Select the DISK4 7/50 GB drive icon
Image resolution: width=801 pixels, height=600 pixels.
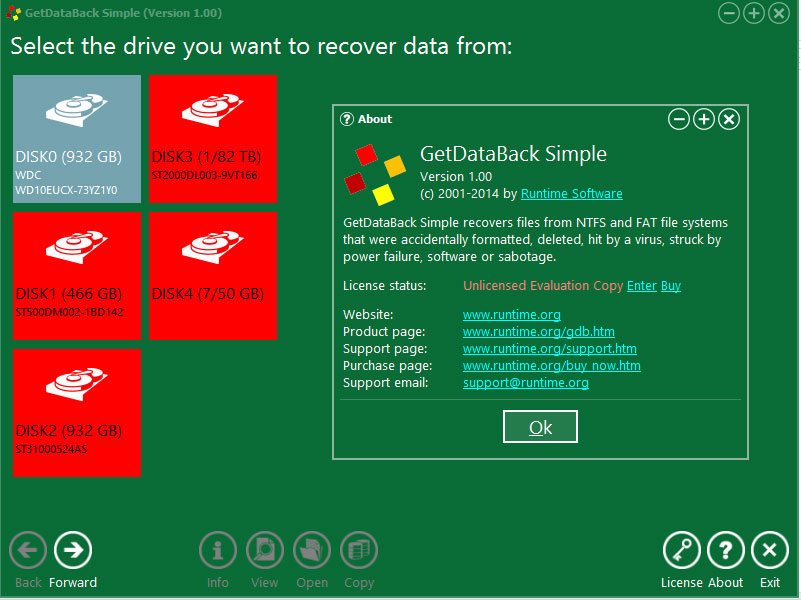(x=213, y=275)
